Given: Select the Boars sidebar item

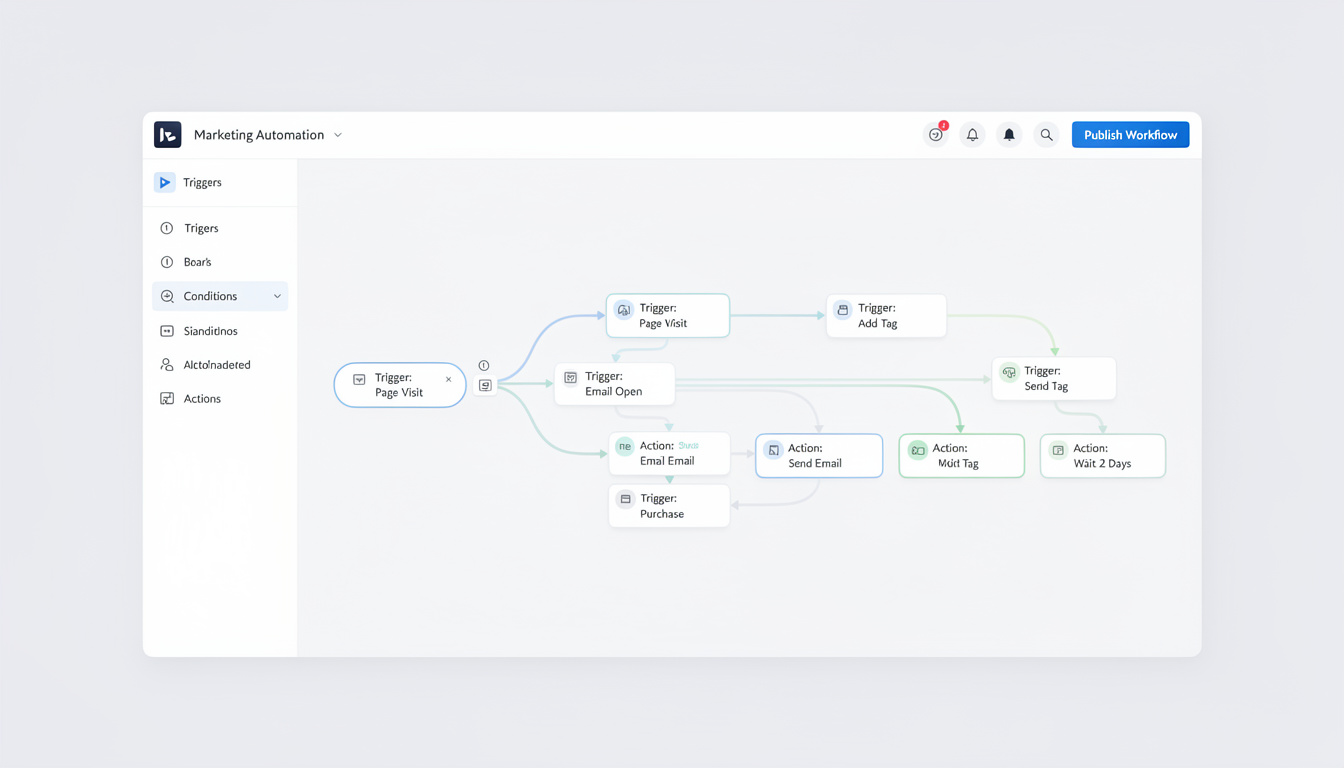Looking at the screenshot, I should [220, 262].
